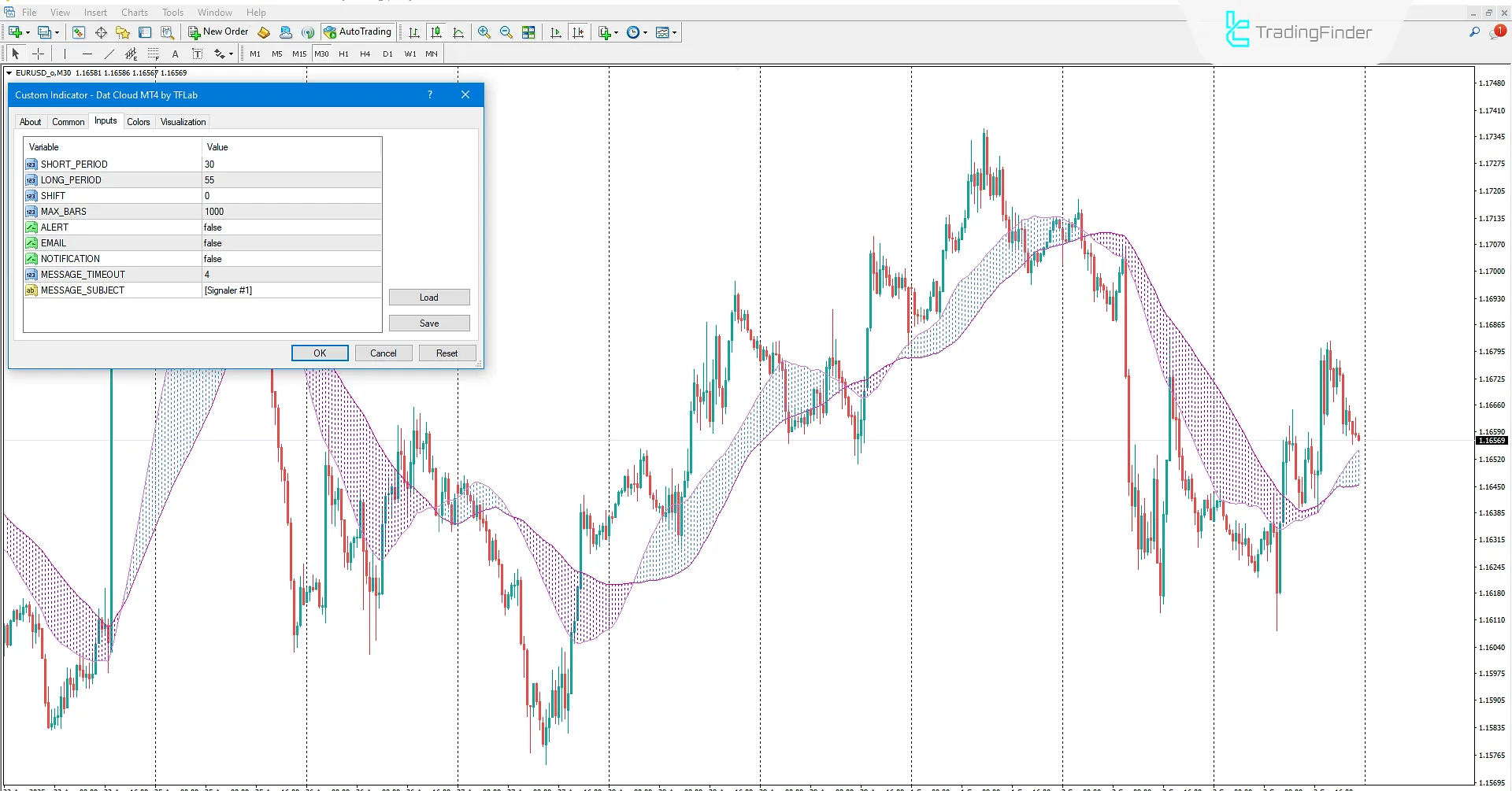Open the New Order window
1512x791 pixels.
[219, 32]
